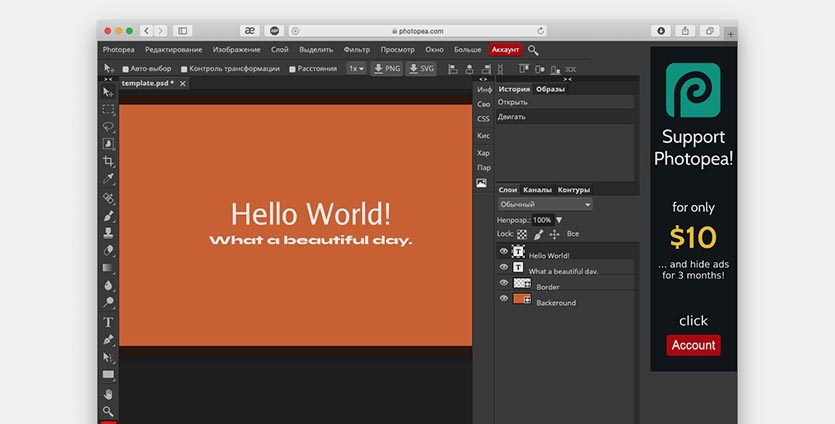Select the Crop tool
This screenshot has height=424, width=835.
click(x=108, y=161)
